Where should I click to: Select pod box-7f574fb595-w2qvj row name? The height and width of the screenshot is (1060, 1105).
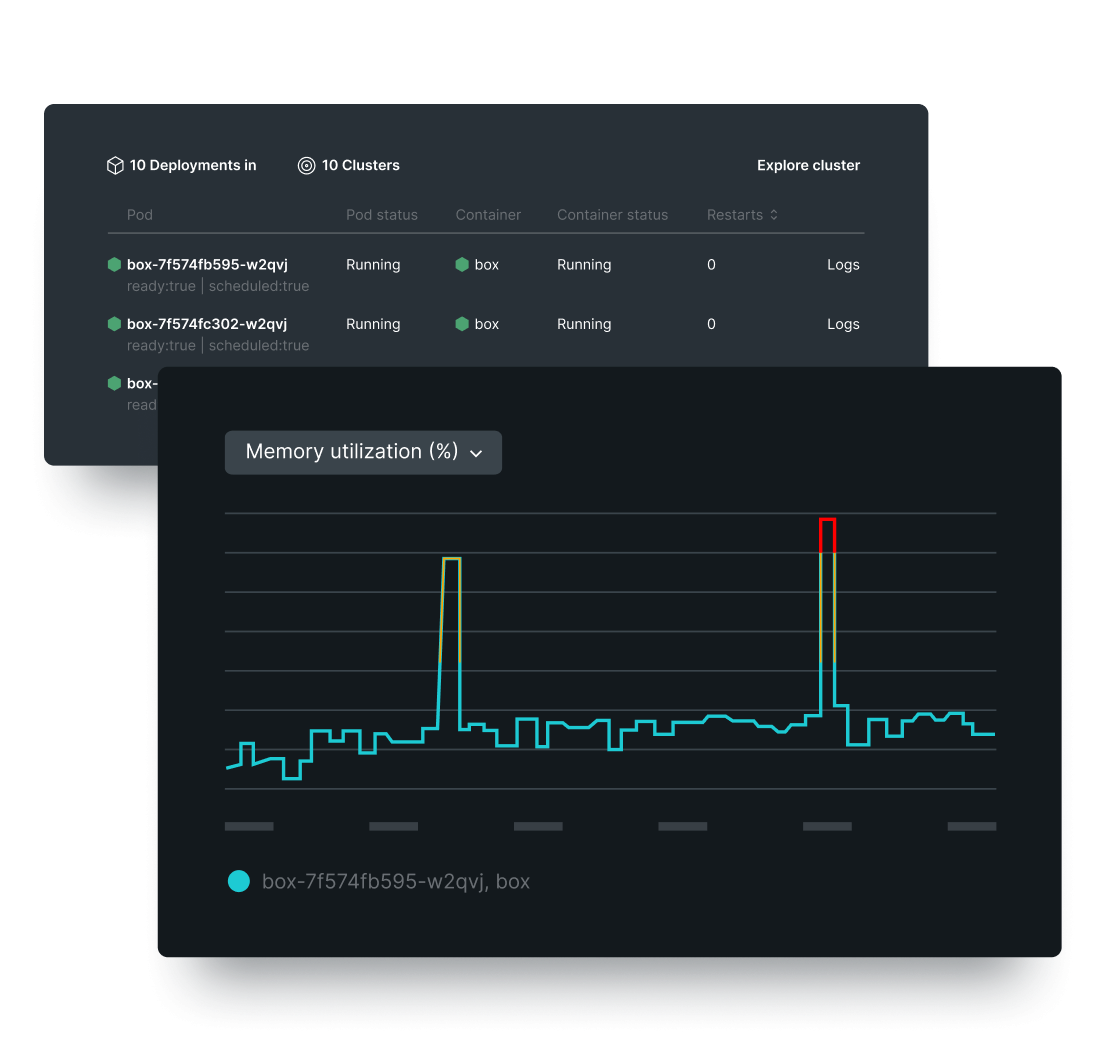pos(207,265)
